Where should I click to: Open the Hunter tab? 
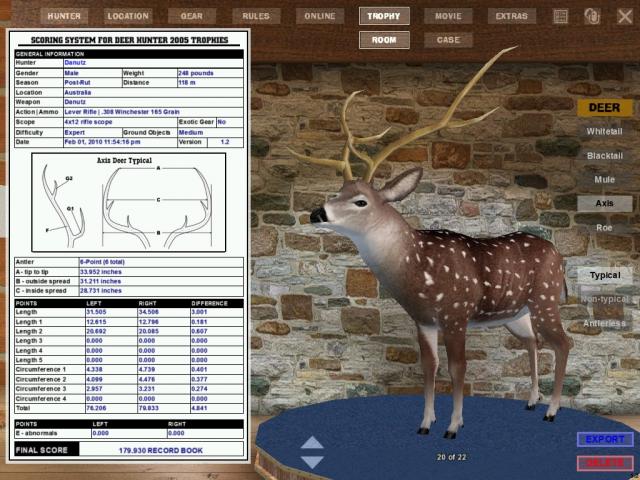(64, 16)
